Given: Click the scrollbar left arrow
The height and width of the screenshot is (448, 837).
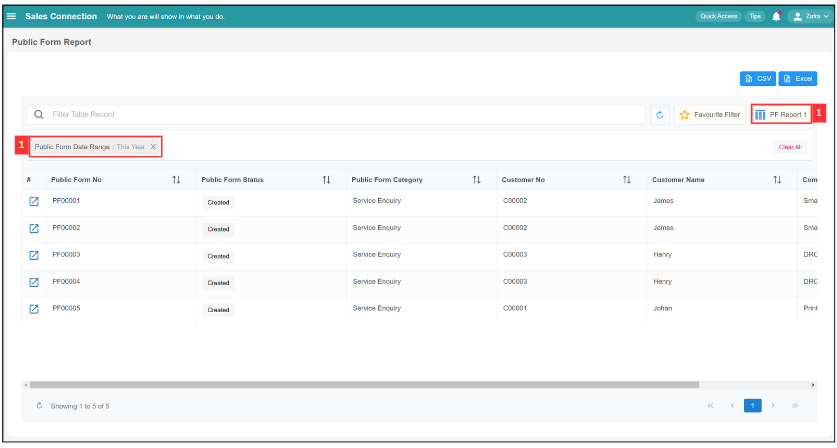Looking at the screenshot, I should 26,385.
